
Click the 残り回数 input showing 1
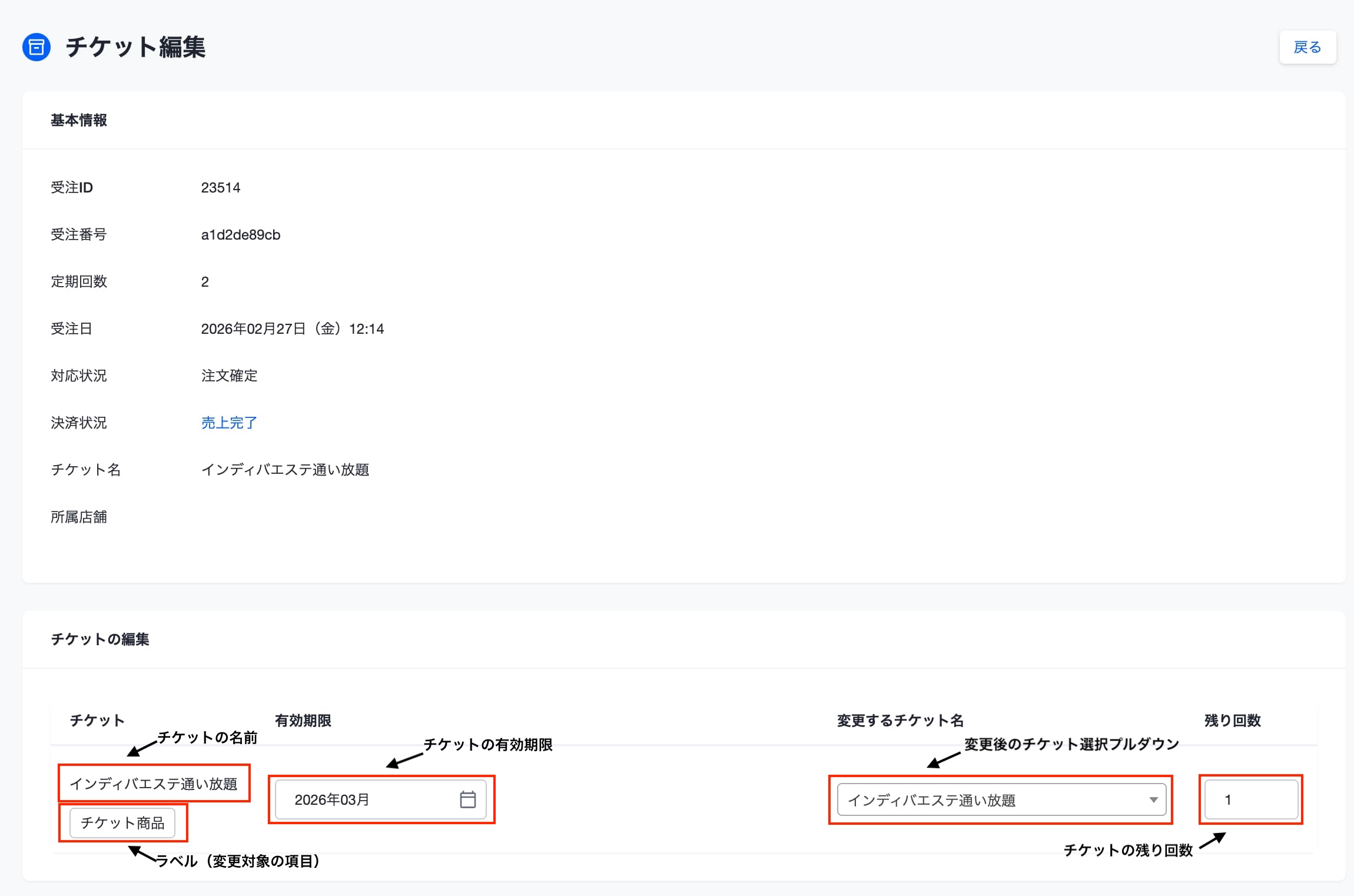[x=1251, y=799]
